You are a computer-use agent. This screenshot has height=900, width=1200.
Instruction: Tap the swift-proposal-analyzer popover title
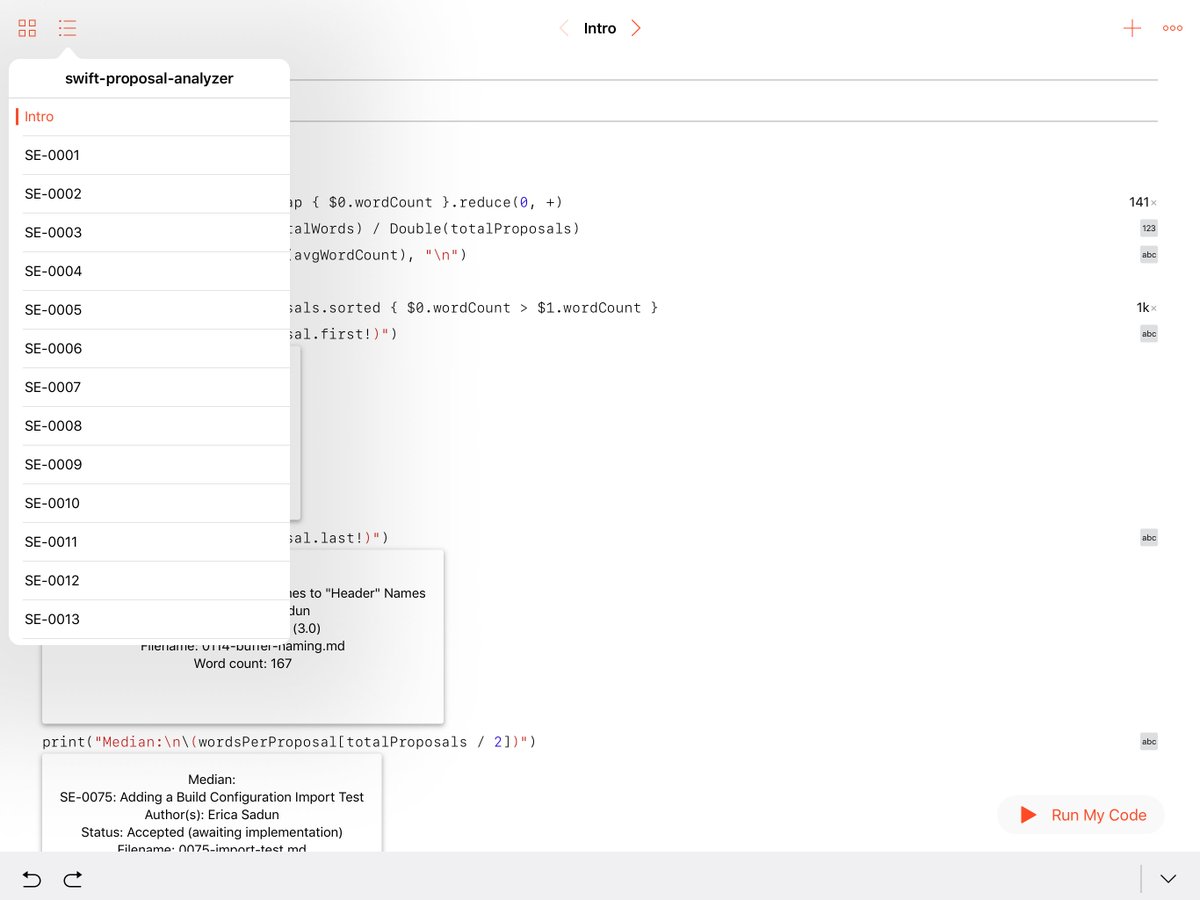(149, 78)
